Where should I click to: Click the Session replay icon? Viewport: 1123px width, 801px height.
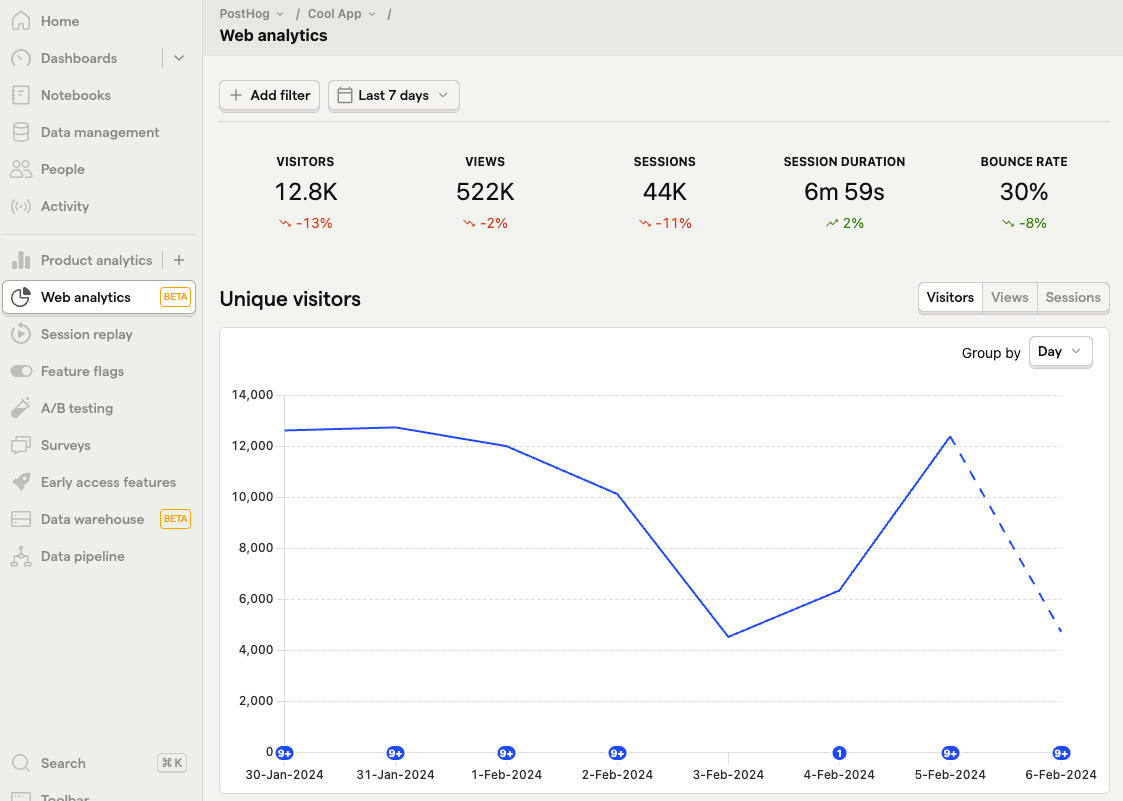21,334
